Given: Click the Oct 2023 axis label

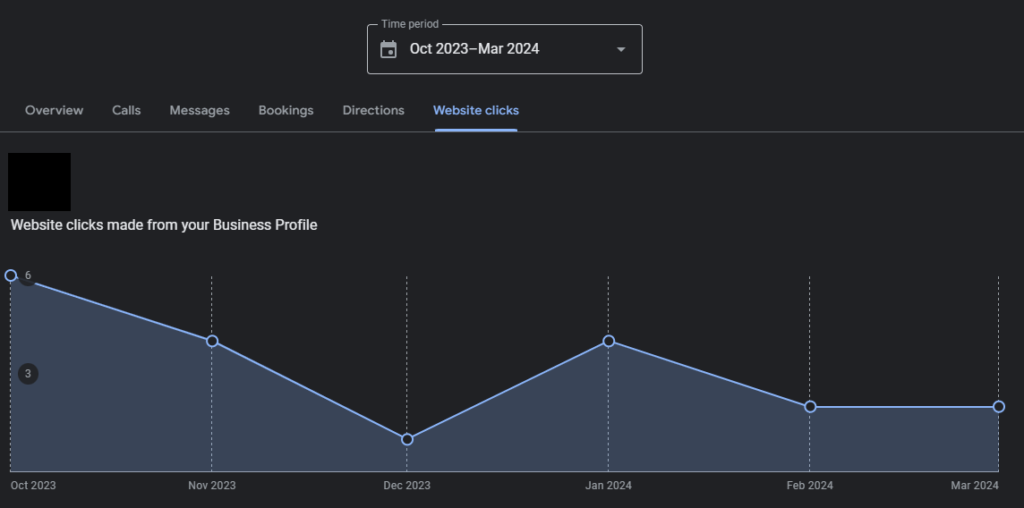Looking at the screenshot, I should coord(33,486).
